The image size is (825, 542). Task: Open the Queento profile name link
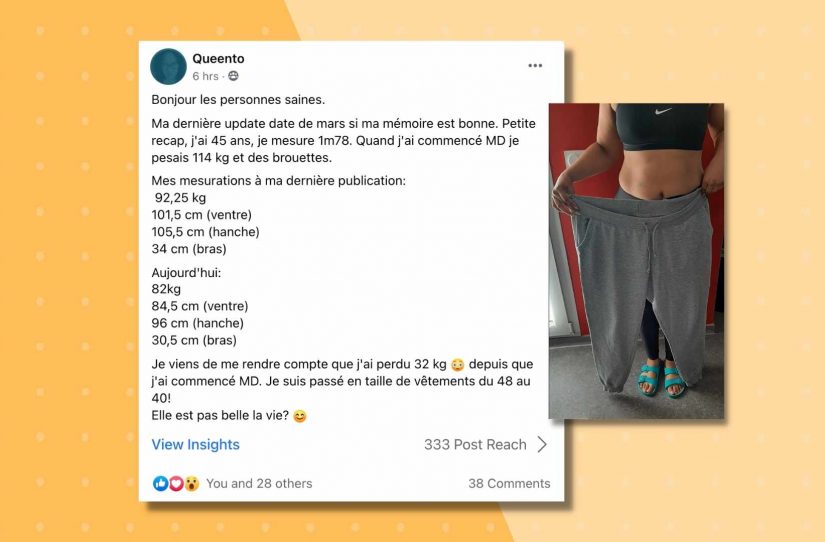[218, 58]
